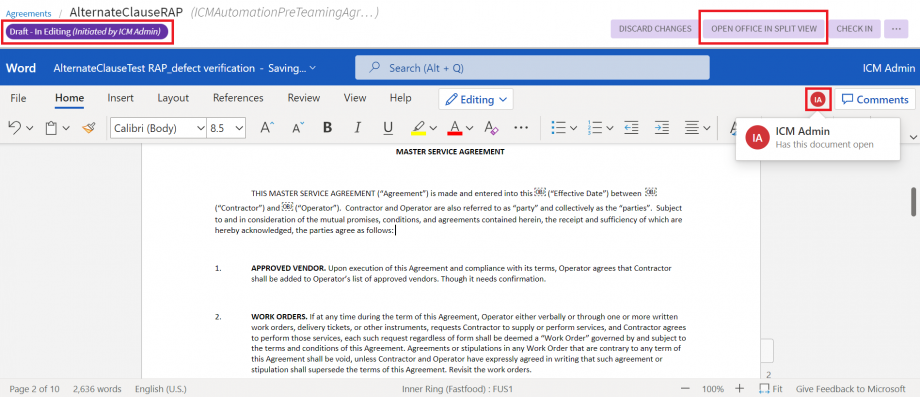Image resolution: width=920 pixels, height=397 pixels.
Task: Click Page 2 of 10 status
Action: click(x=34, y=389)
